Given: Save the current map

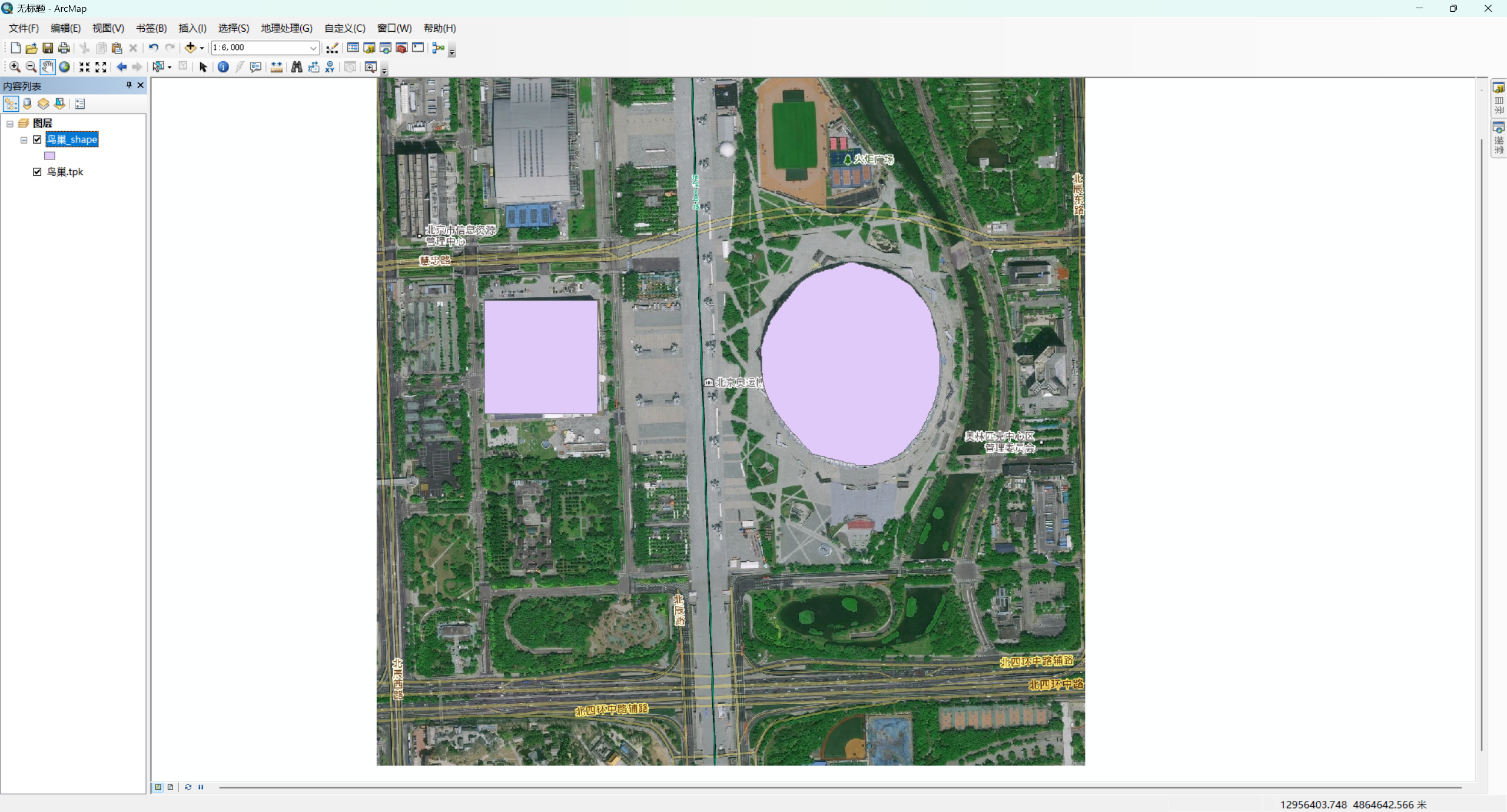Looking at the screenshot, I should tap(48, 48).
